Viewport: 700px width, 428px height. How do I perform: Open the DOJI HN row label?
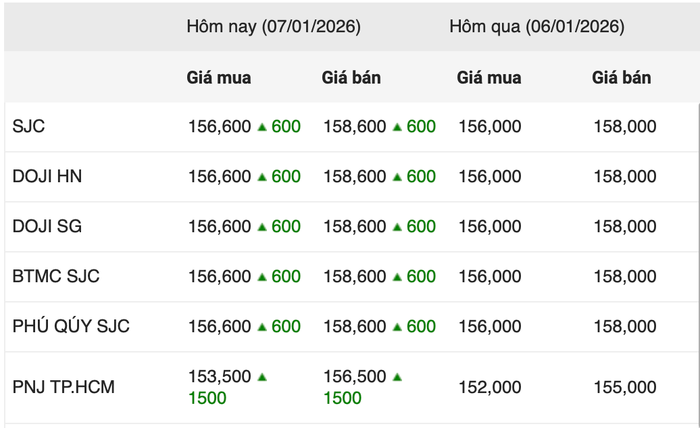coord(47,177)
